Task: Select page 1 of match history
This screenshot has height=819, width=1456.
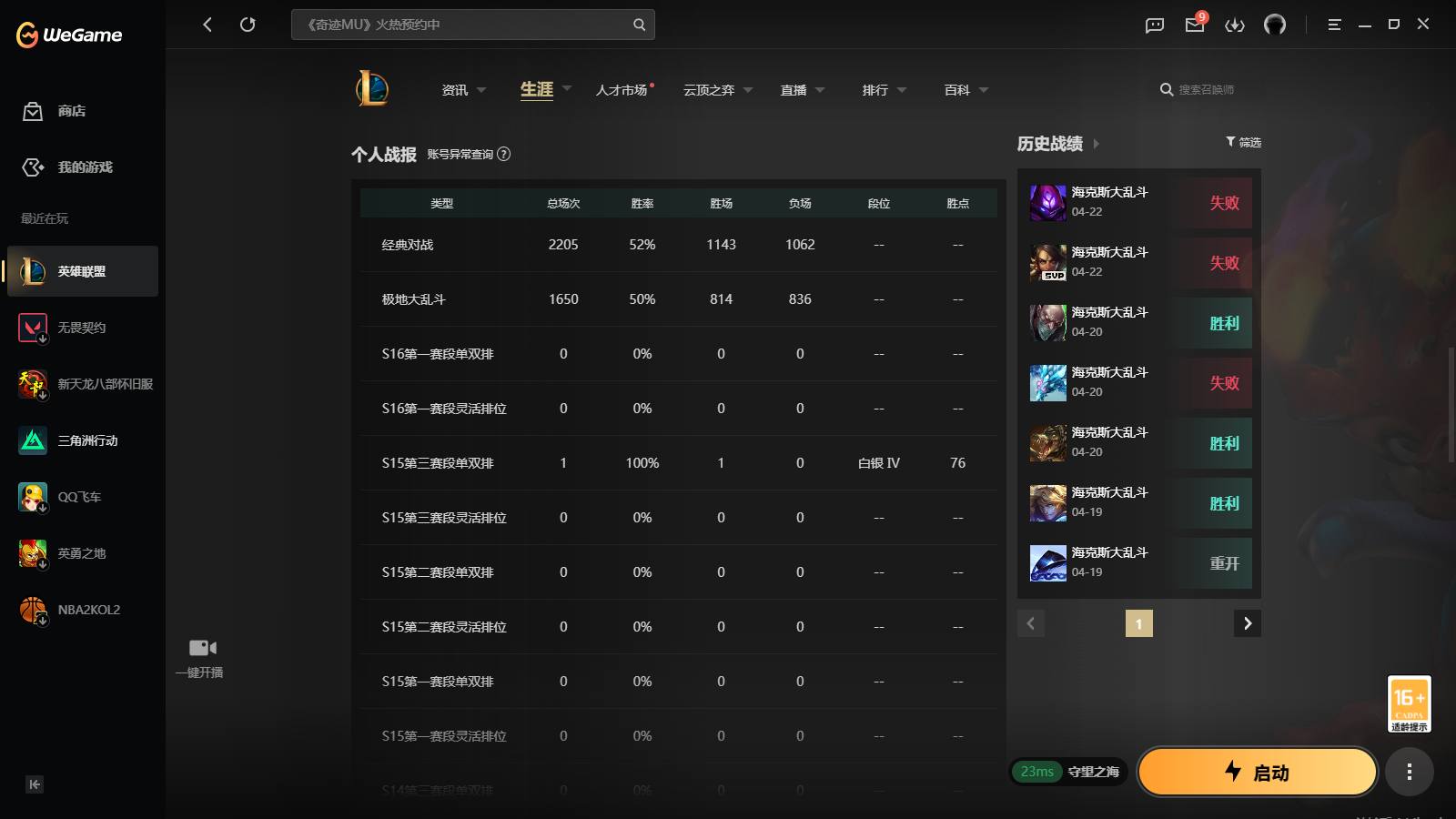Action: click(1139, 623)
